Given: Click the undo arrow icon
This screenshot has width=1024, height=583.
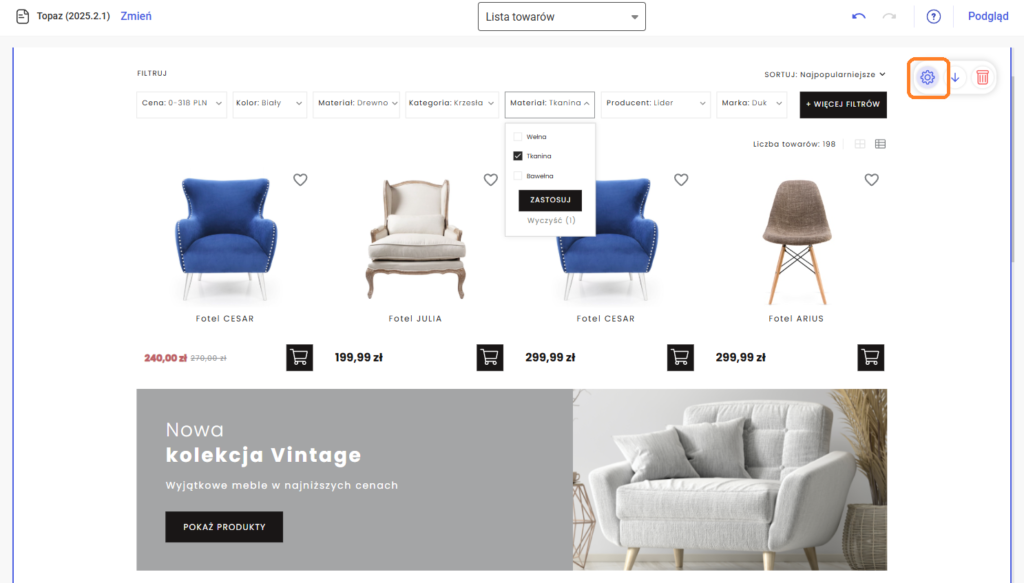Looking at the screenshot, I should tap(859, 16).
